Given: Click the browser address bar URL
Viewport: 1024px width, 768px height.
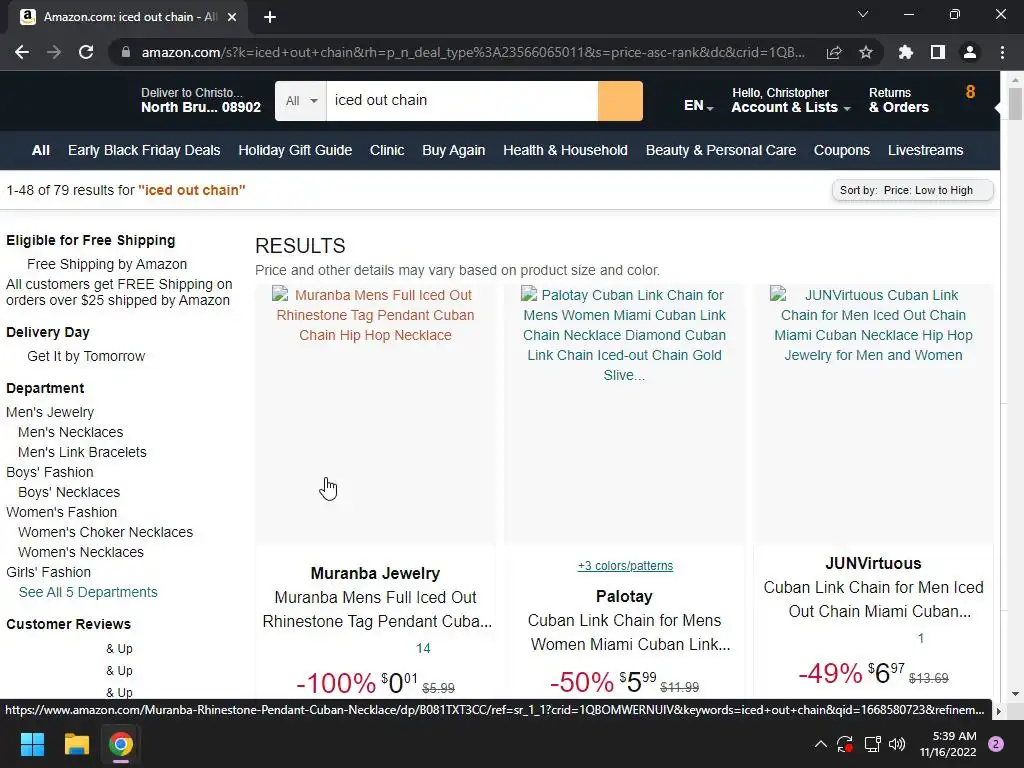Looking at the screenshot, I should [473, 52].
